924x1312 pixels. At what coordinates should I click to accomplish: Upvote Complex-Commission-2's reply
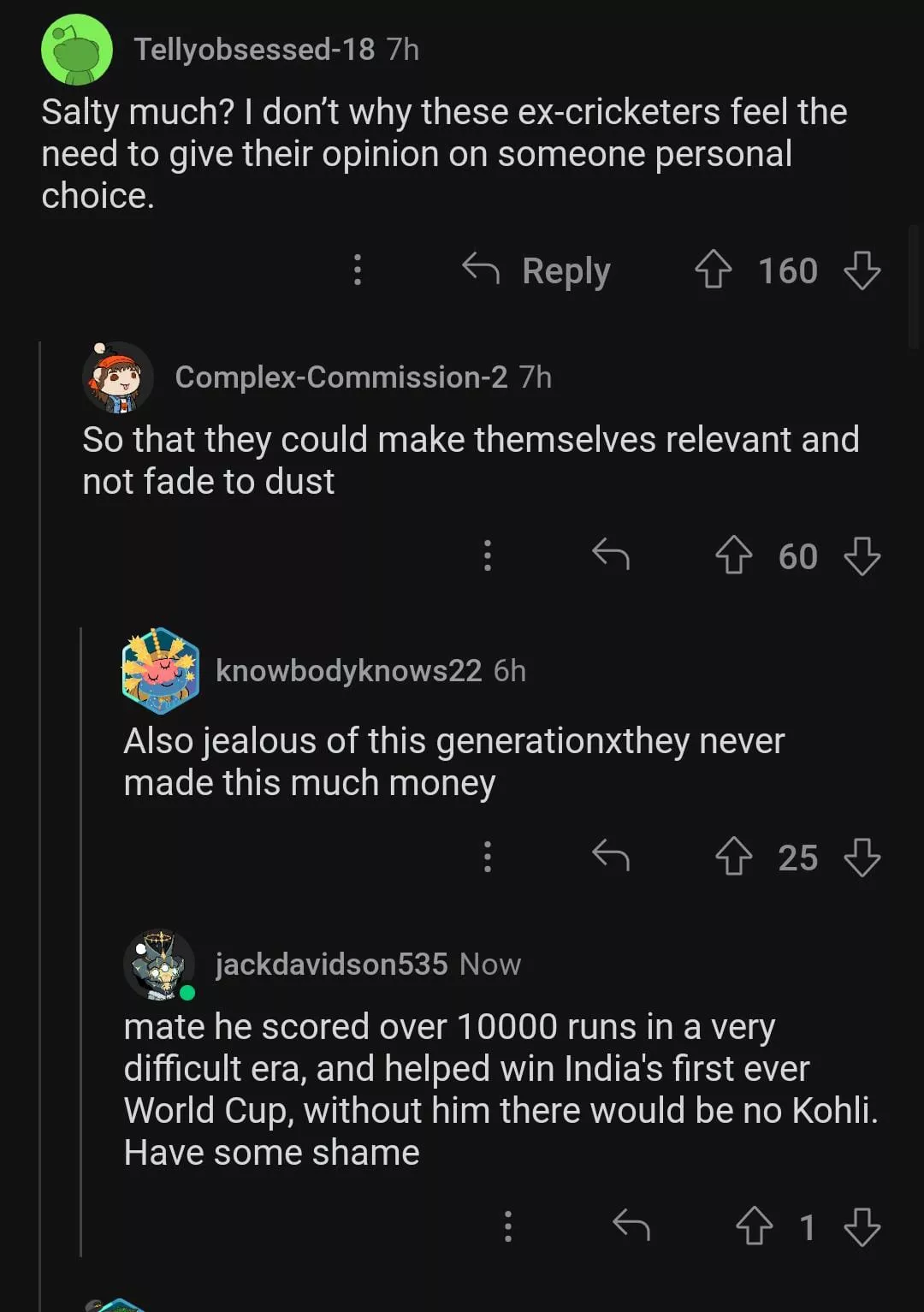tap(733, 555)
